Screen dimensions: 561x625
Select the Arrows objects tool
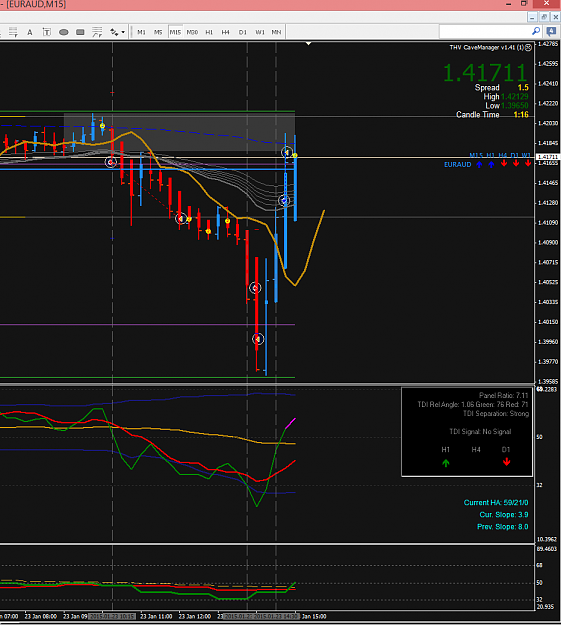point(114,32)
